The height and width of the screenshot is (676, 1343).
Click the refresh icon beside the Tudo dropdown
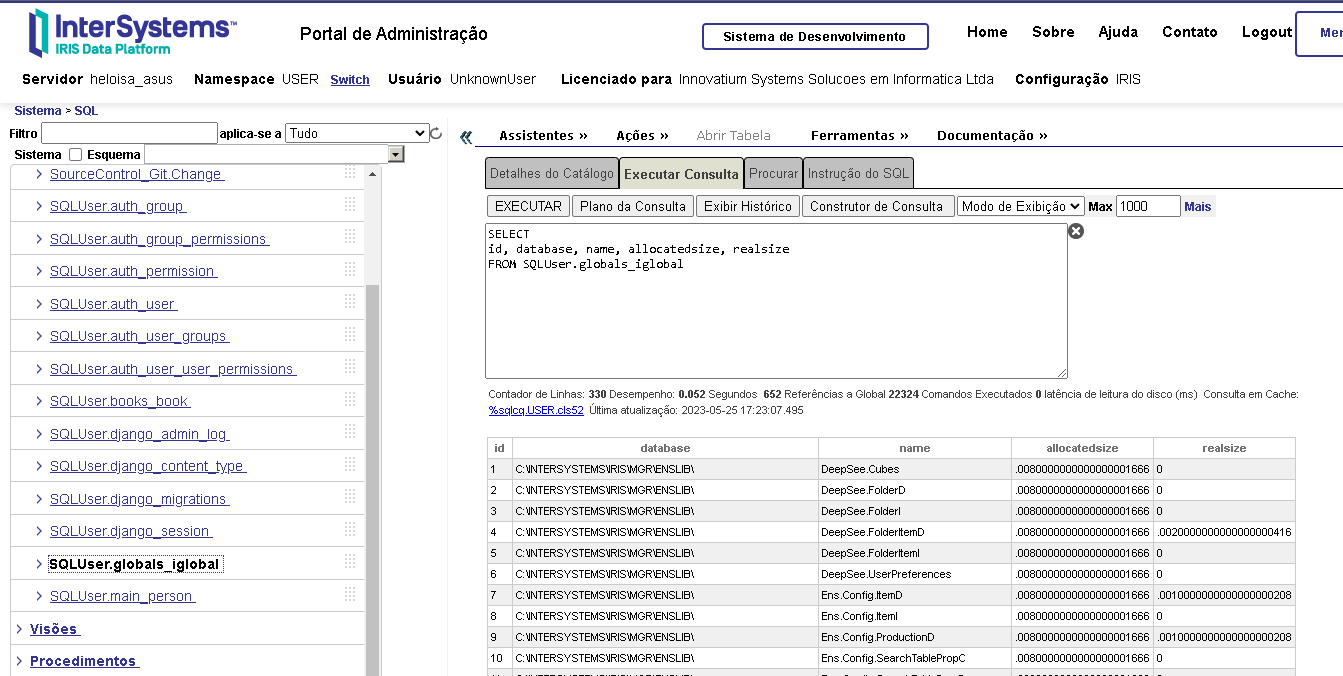[x=436, y=133]
